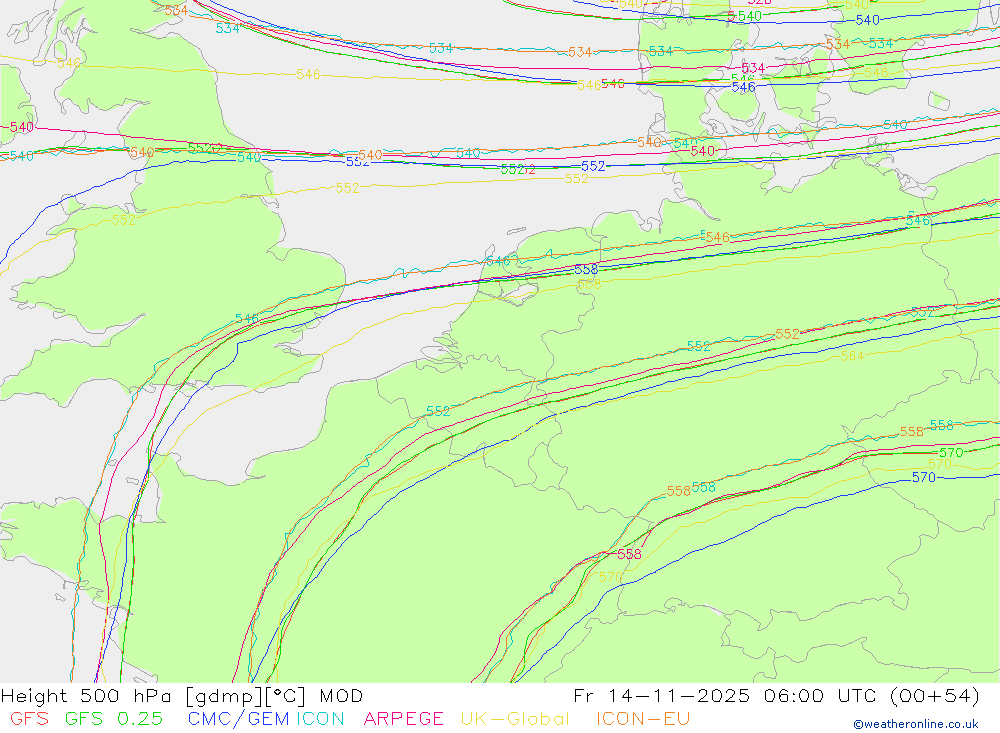Click the orange 546 label over northern Germany
The width and height of the screenshot is (1000, 733).
[717, 237]
